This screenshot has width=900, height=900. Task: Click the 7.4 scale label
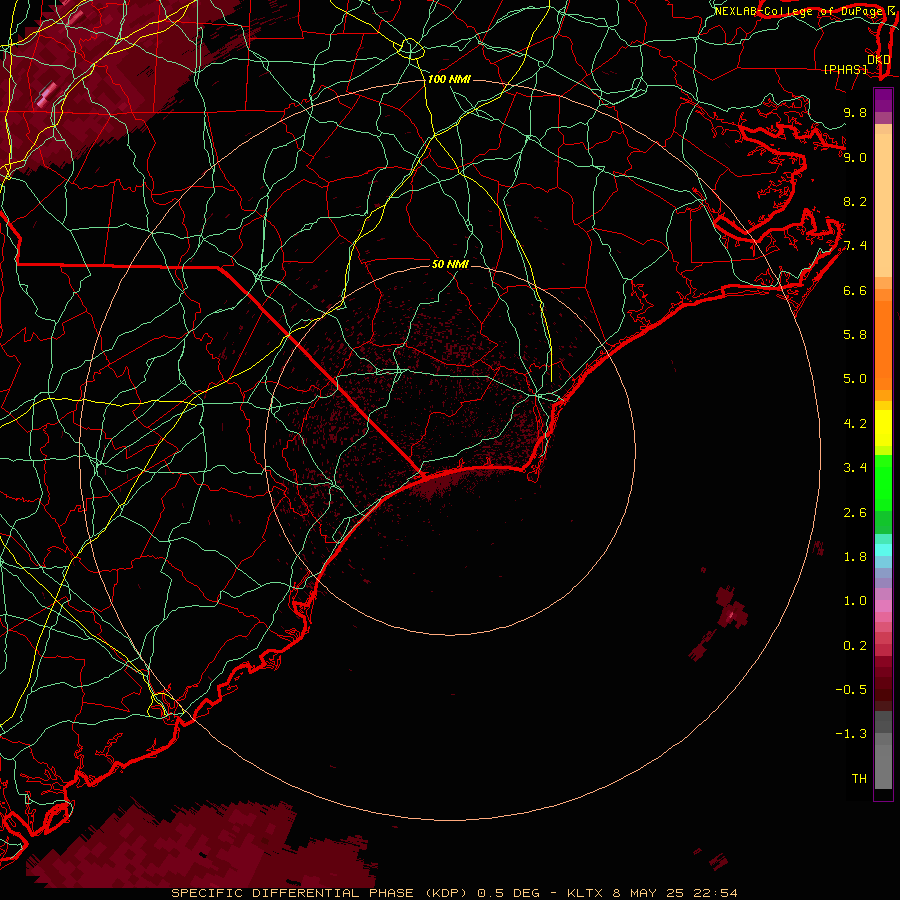coord(855,246)
